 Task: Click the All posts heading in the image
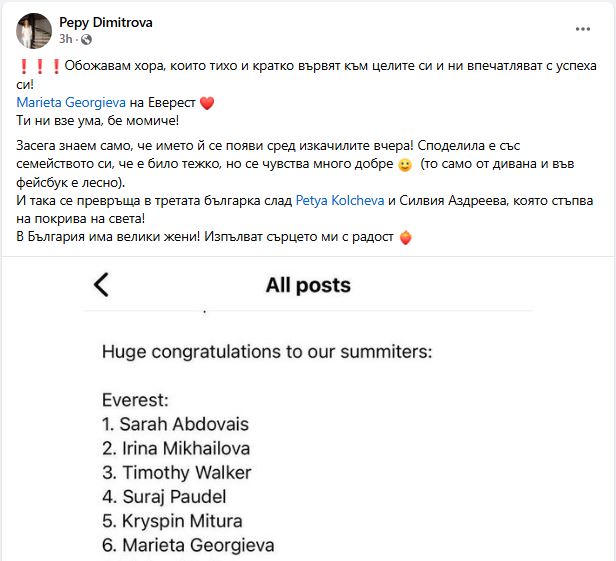pos(308,285)
